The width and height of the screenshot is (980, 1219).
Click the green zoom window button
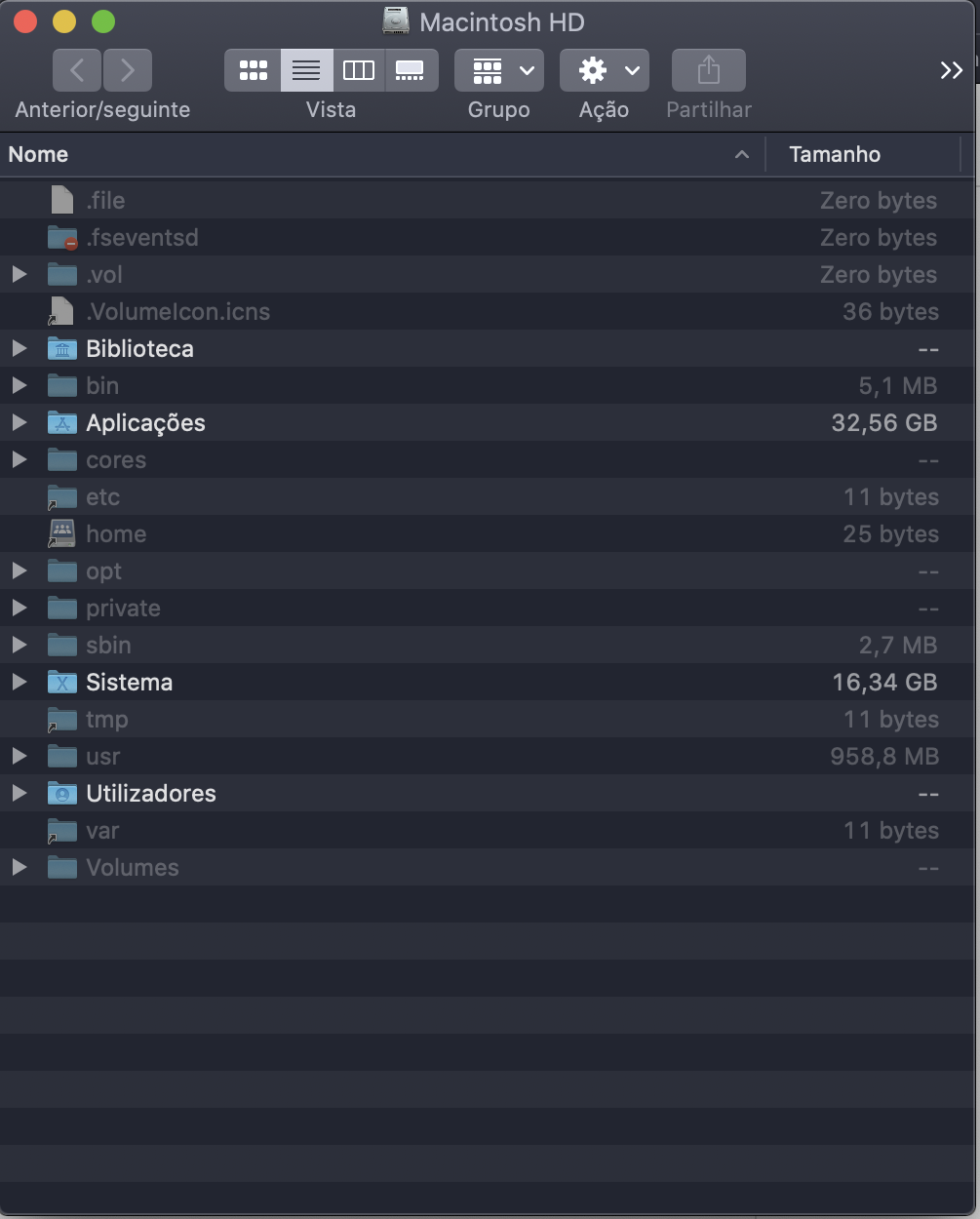click(x=102, y=21)
